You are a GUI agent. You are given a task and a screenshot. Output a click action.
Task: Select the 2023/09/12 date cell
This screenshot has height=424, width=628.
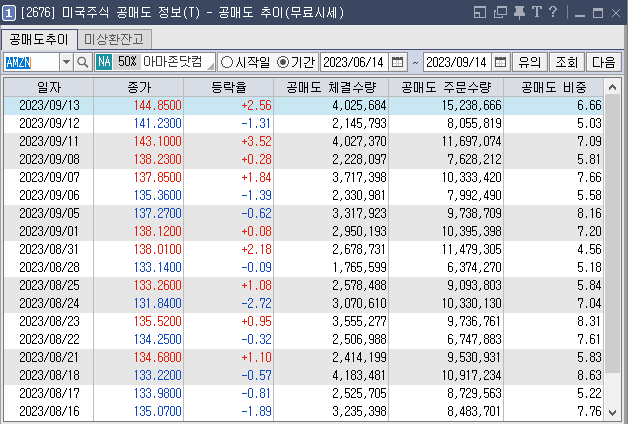(x=49, y=123)
